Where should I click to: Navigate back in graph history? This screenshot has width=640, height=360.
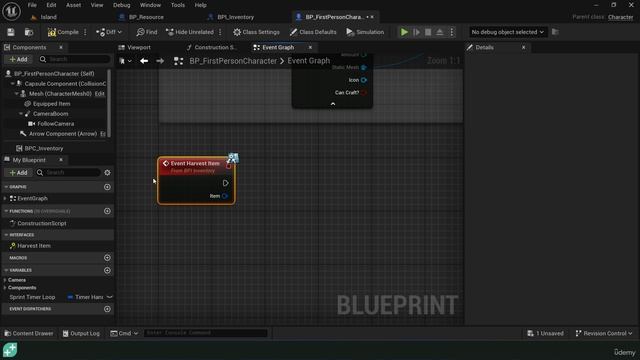click(144, 61)
